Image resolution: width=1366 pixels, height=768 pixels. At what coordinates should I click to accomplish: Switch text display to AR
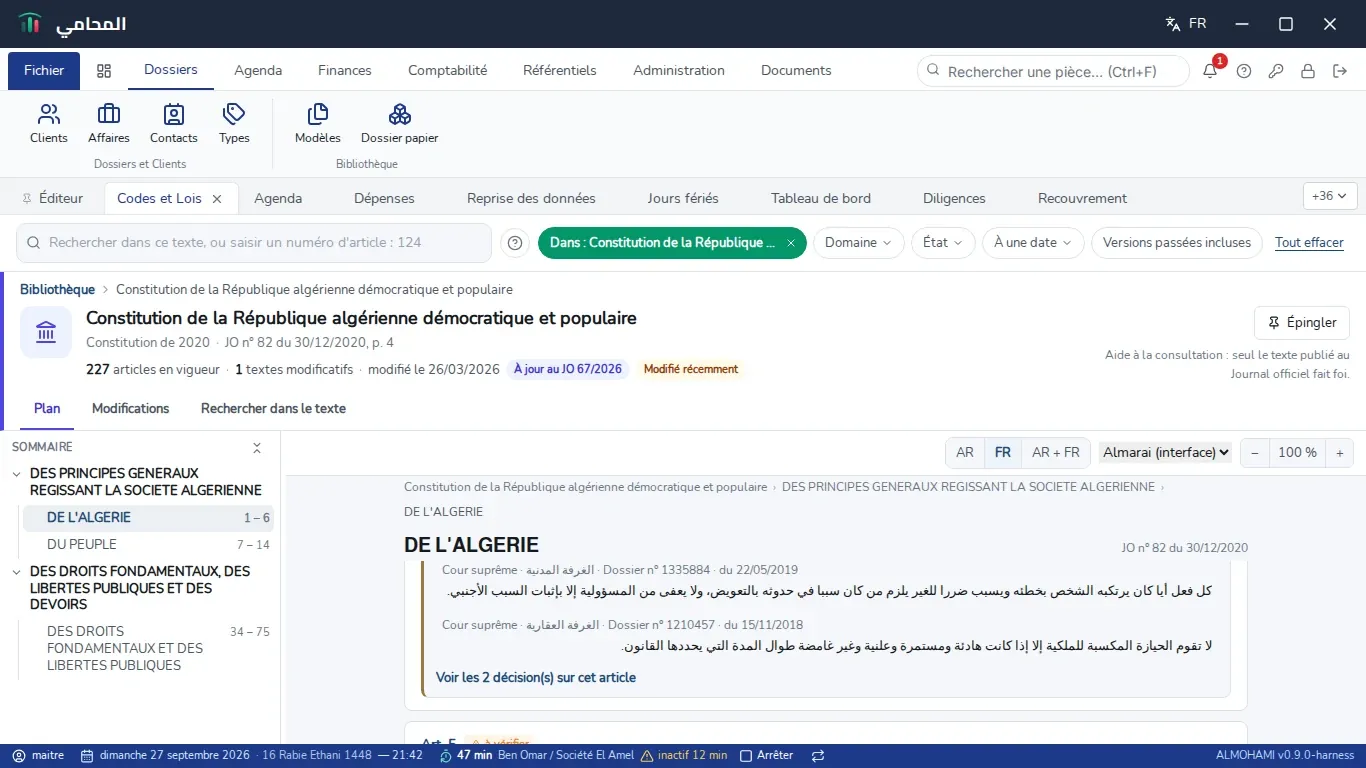965,452
